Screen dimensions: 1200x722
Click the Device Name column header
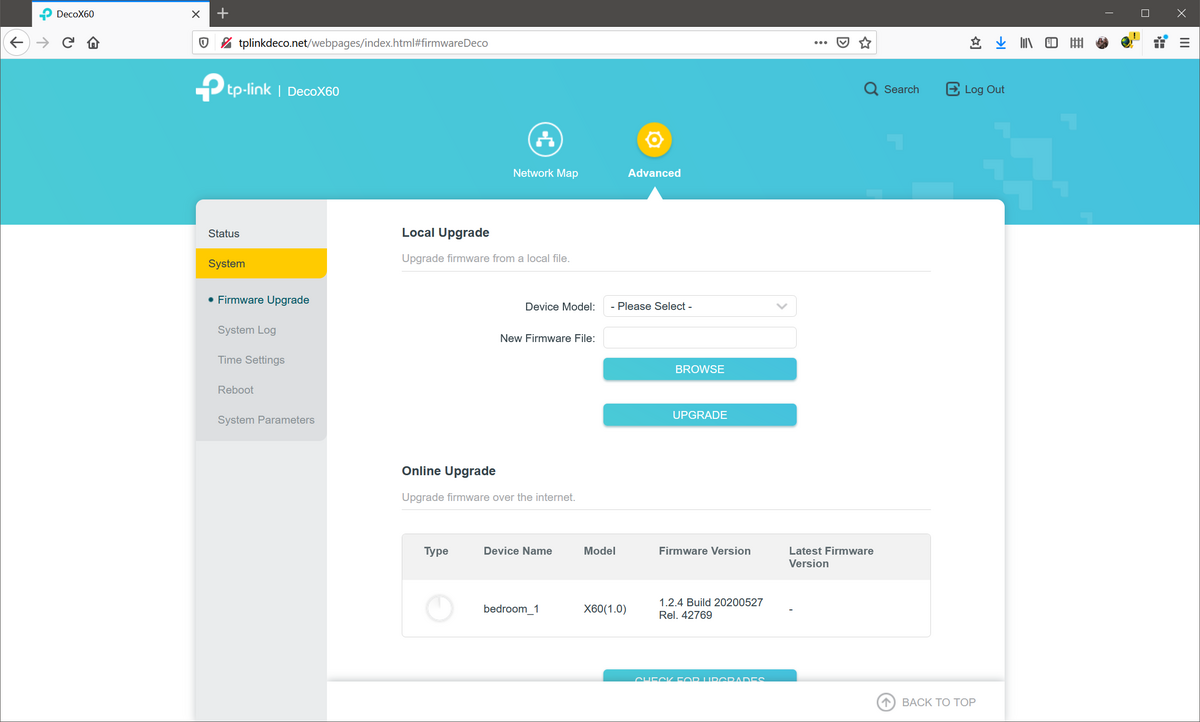(x=518, y=551)
